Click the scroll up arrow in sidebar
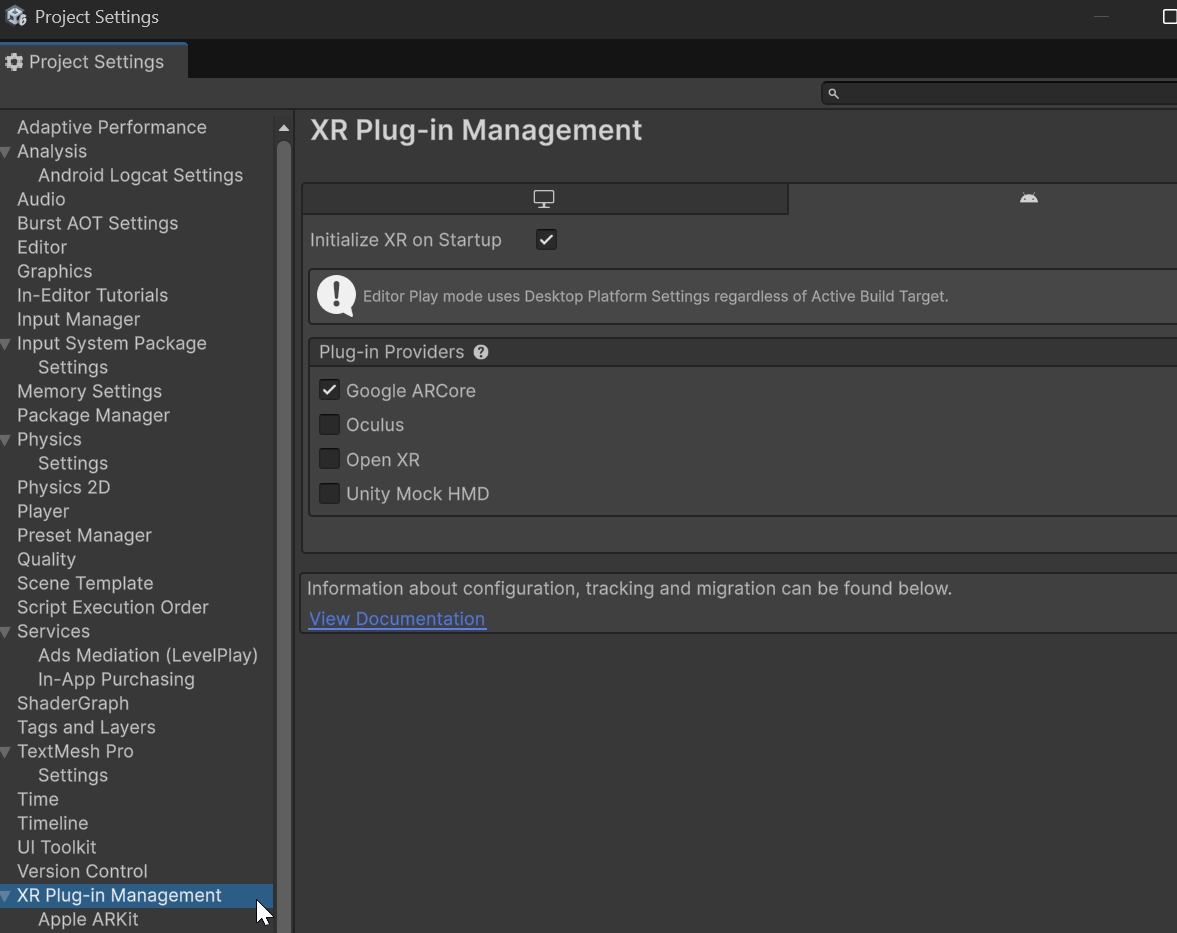The image size is (1177, 933). point(284,128)
